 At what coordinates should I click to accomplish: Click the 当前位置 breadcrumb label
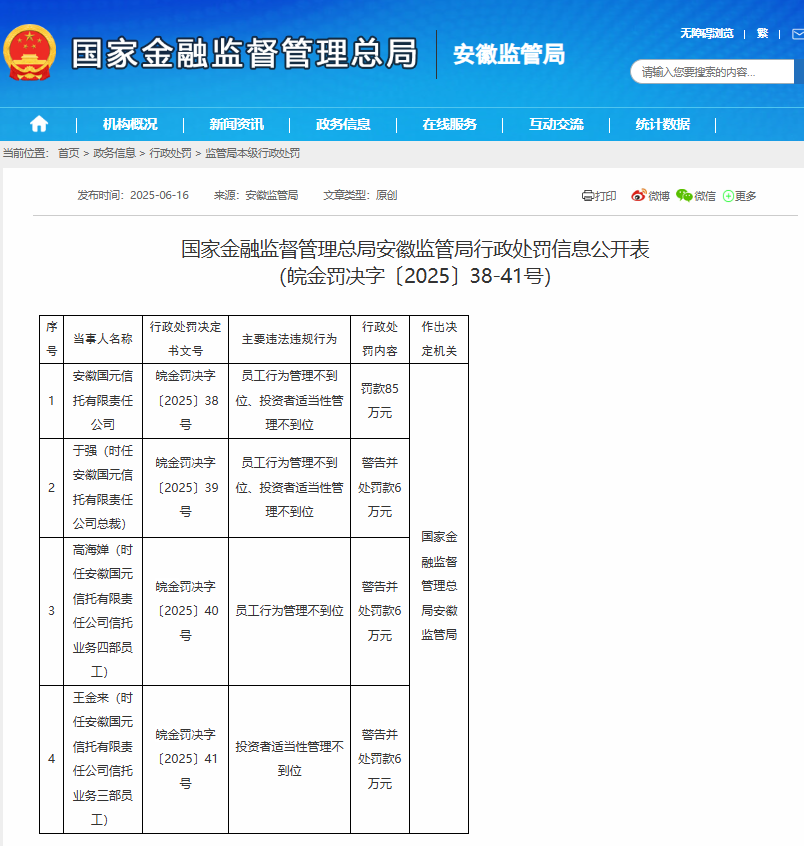click(25, 153)
